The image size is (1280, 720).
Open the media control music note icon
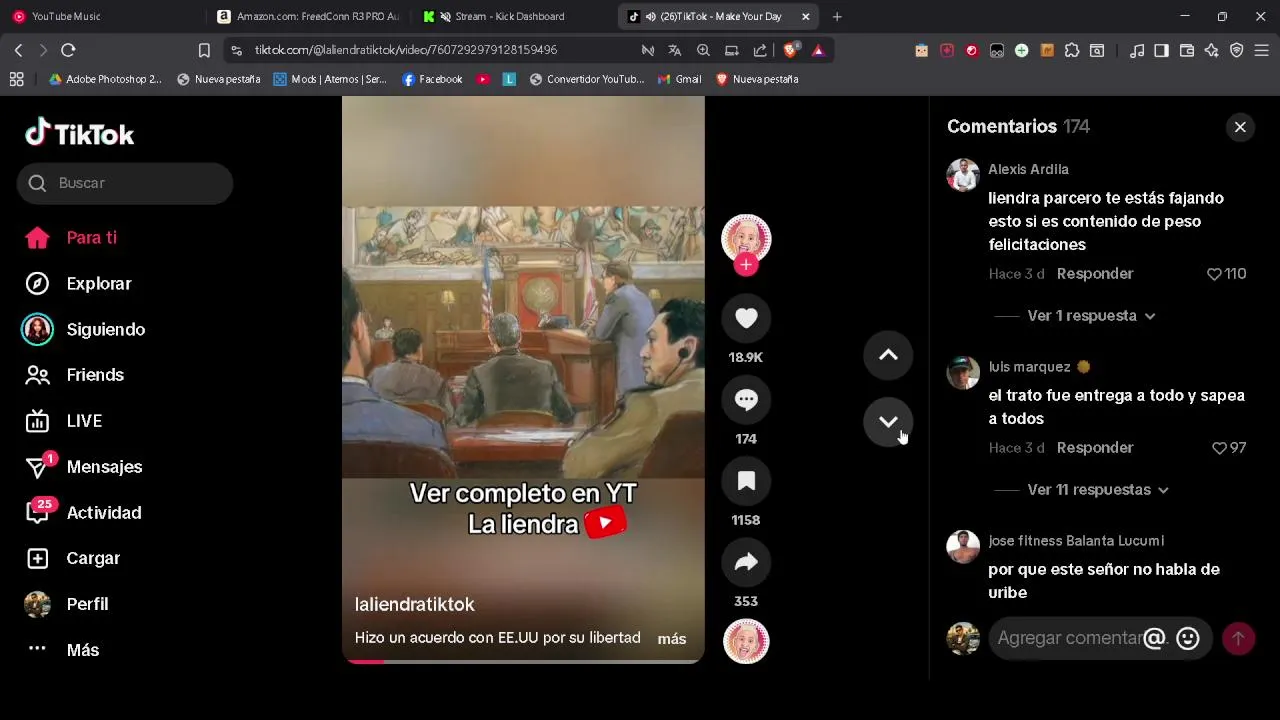[1137, 50]
